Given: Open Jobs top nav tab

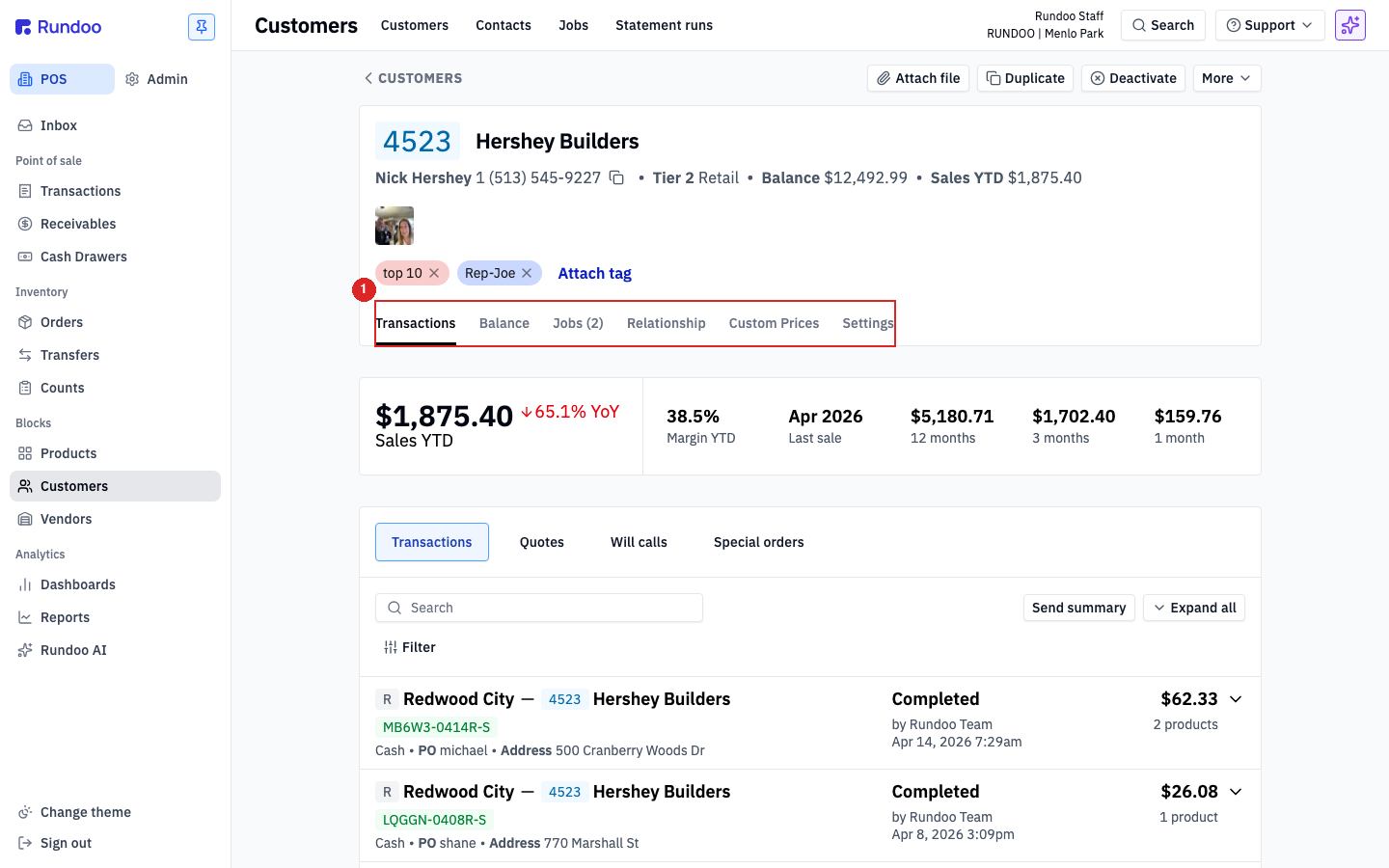Looking at the screenshot, I should click(573, 25).
